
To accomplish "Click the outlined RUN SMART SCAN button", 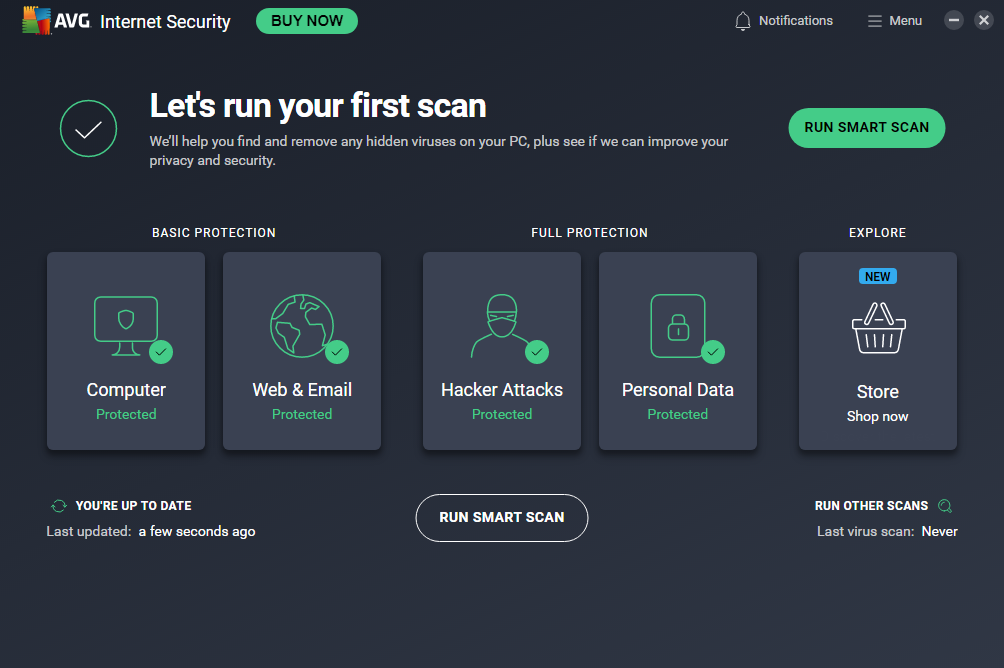I will 502,517.
